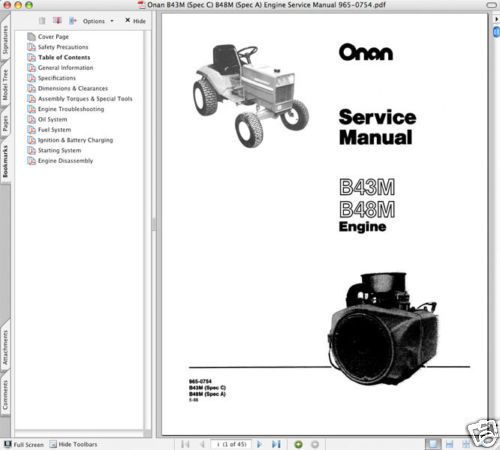
Task: Open the General Information bookmark
Action: [65, 68]
